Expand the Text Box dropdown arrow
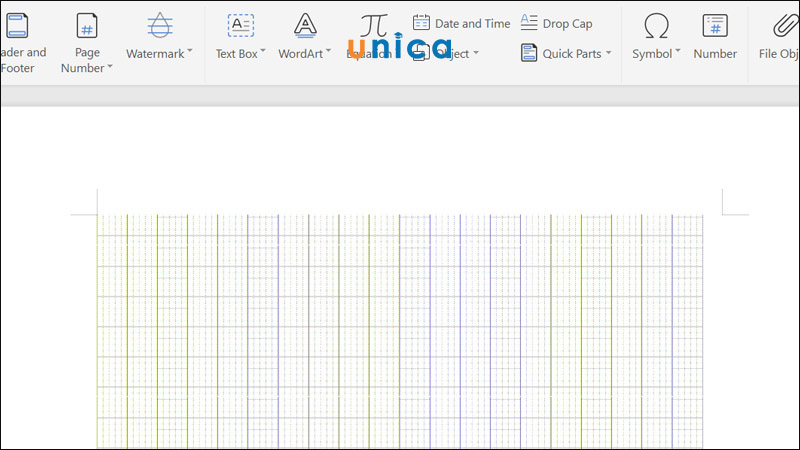800x450 pixels. click(263, 51)
